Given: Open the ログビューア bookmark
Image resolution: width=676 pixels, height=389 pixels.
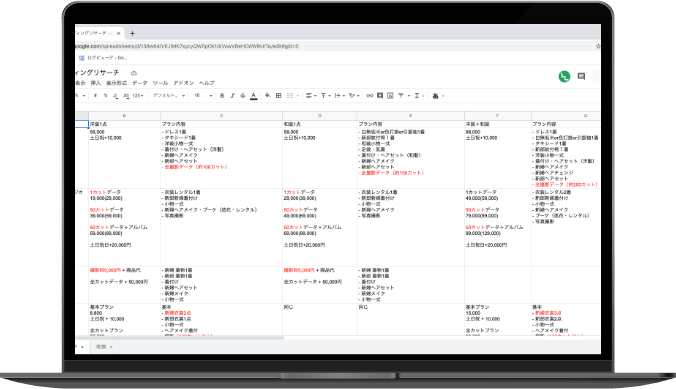Looking at the screenshot, I should (103, 58).
